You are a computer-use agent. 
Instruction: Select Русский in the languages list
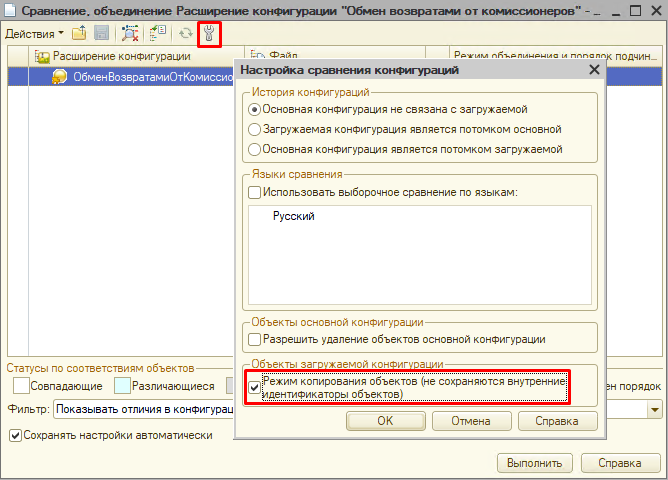(x=294, y=216)
